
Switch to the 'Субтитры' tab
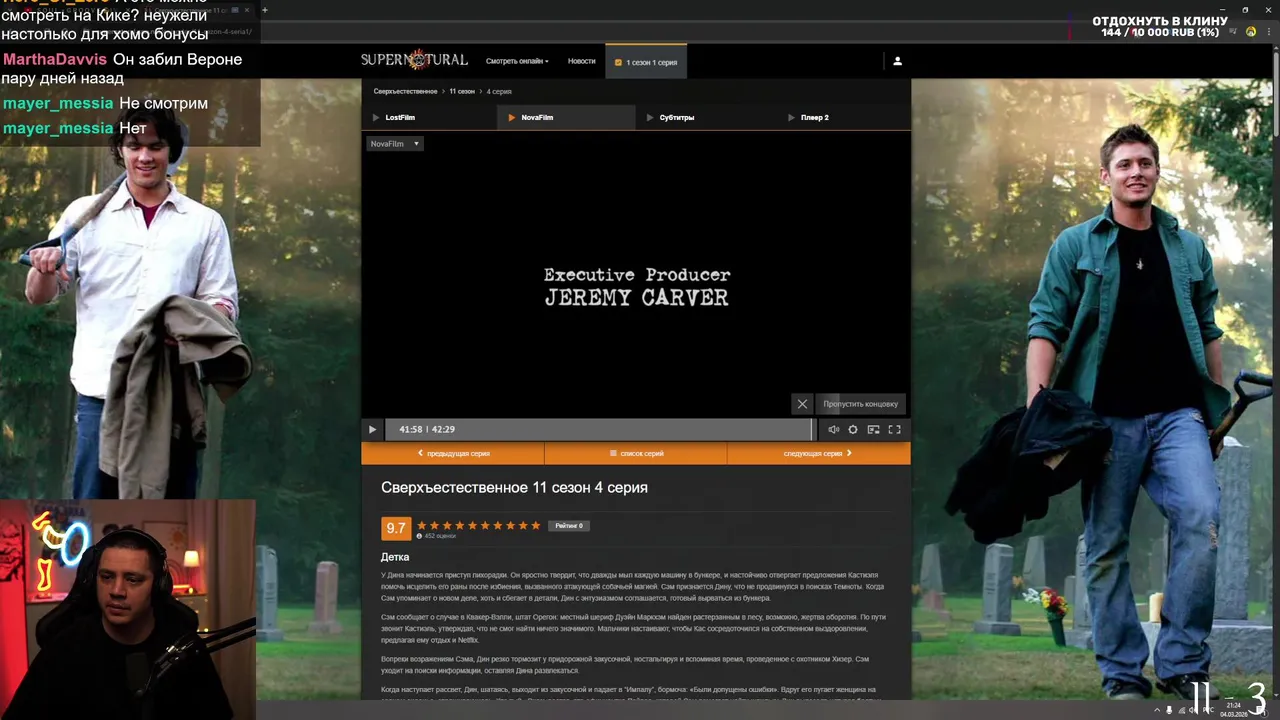point(704,117)
